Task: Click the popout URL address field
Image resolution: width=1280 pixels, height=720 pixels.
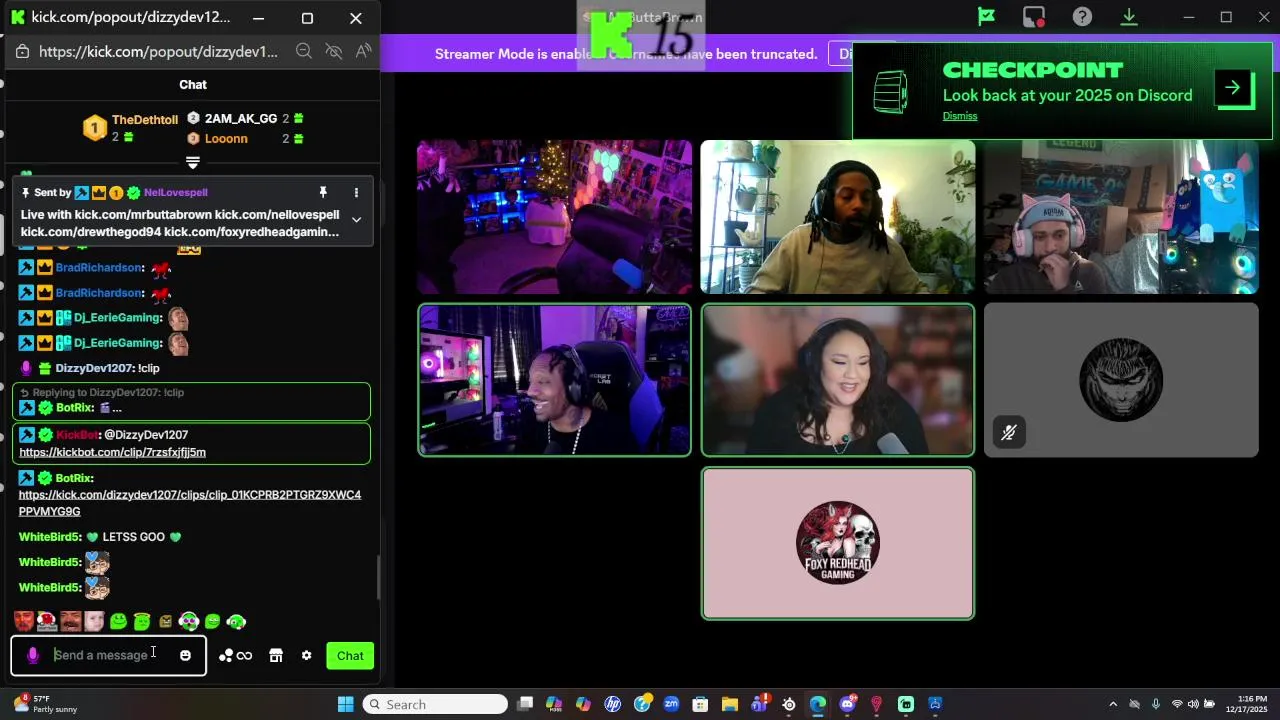Action: pyautogui.click(x=159, y=52)
